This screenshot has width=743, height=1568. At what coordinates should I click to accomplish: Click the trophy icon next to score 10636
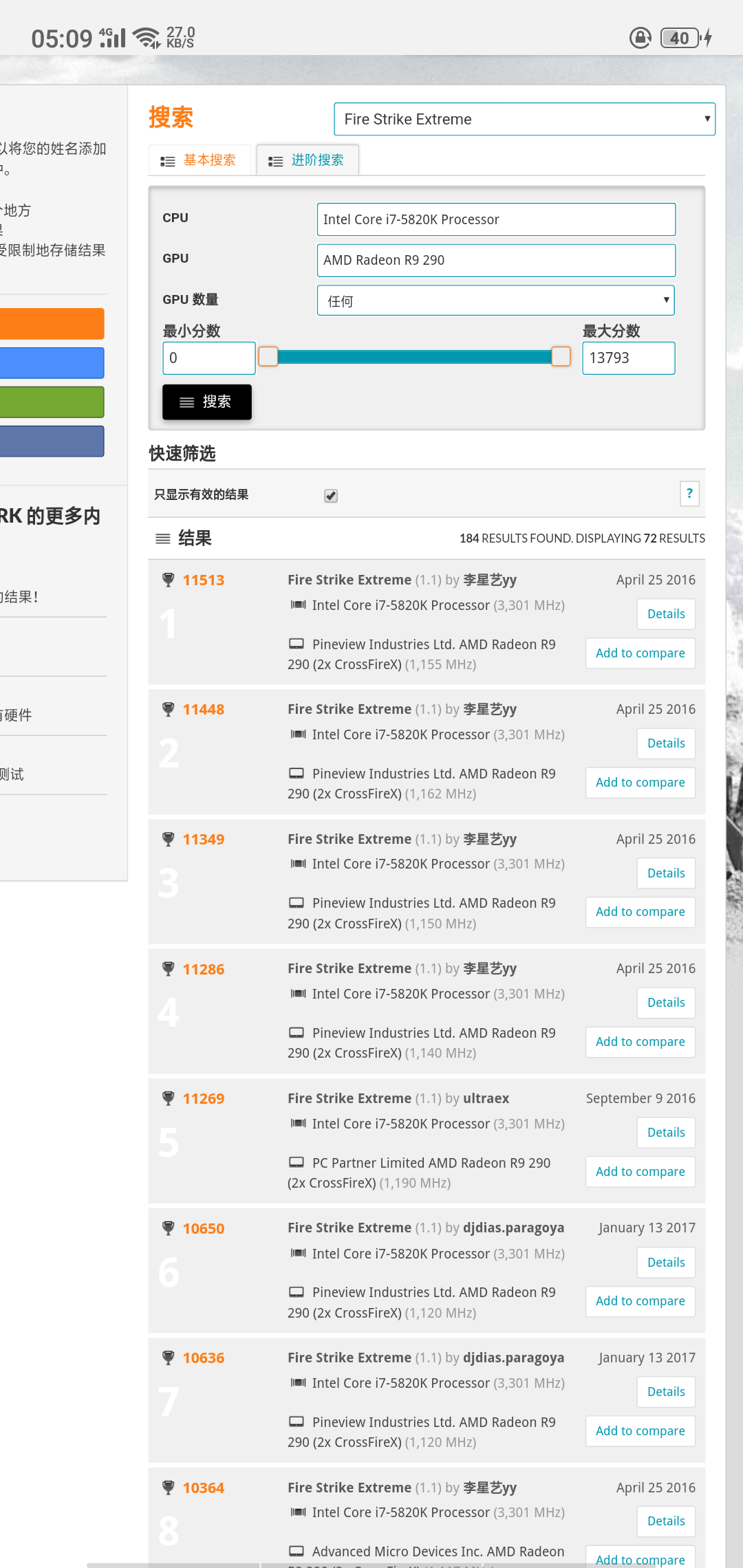tap(168, 1358)
